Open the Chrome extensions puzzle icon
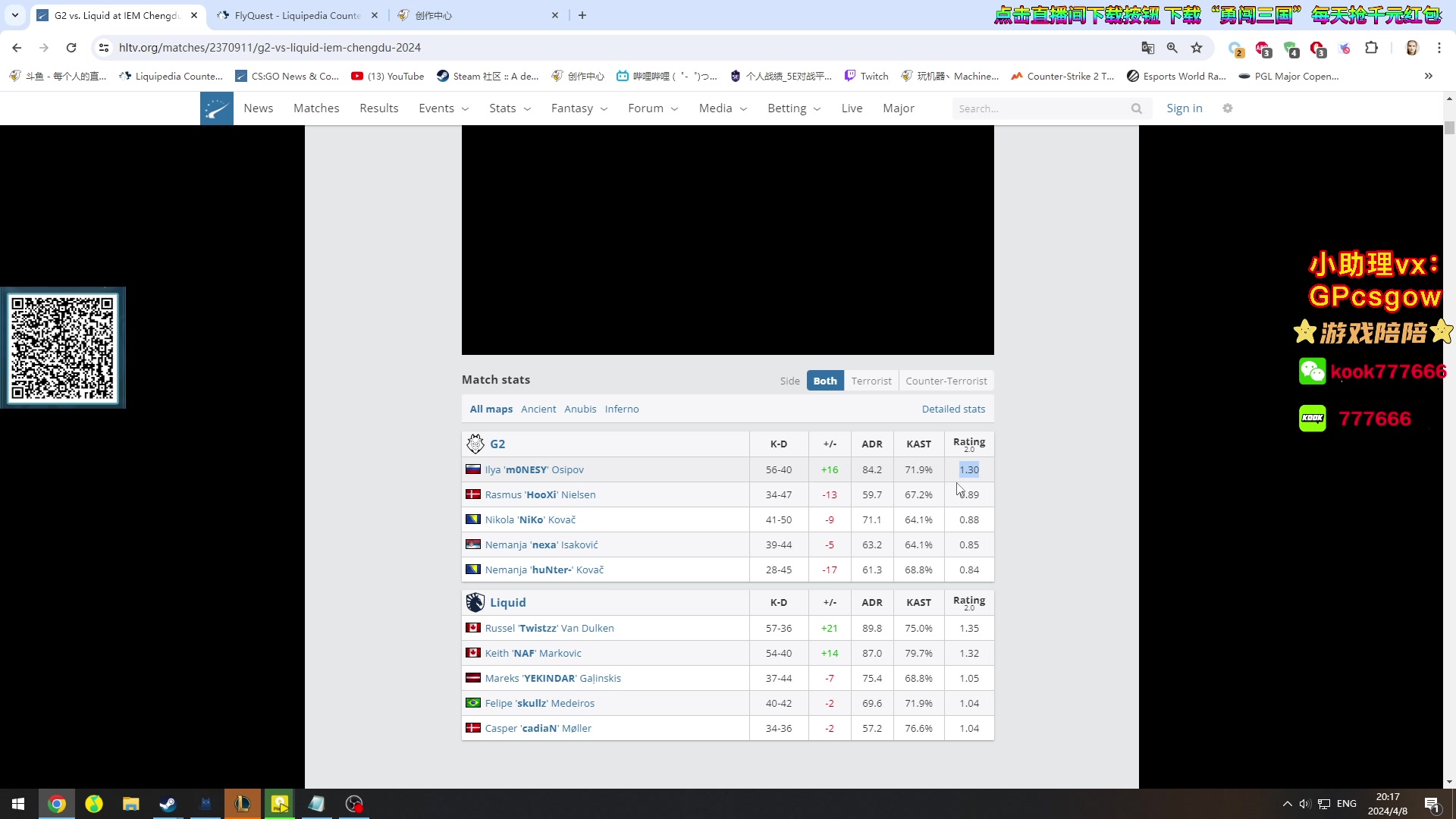 point(1371,48)
